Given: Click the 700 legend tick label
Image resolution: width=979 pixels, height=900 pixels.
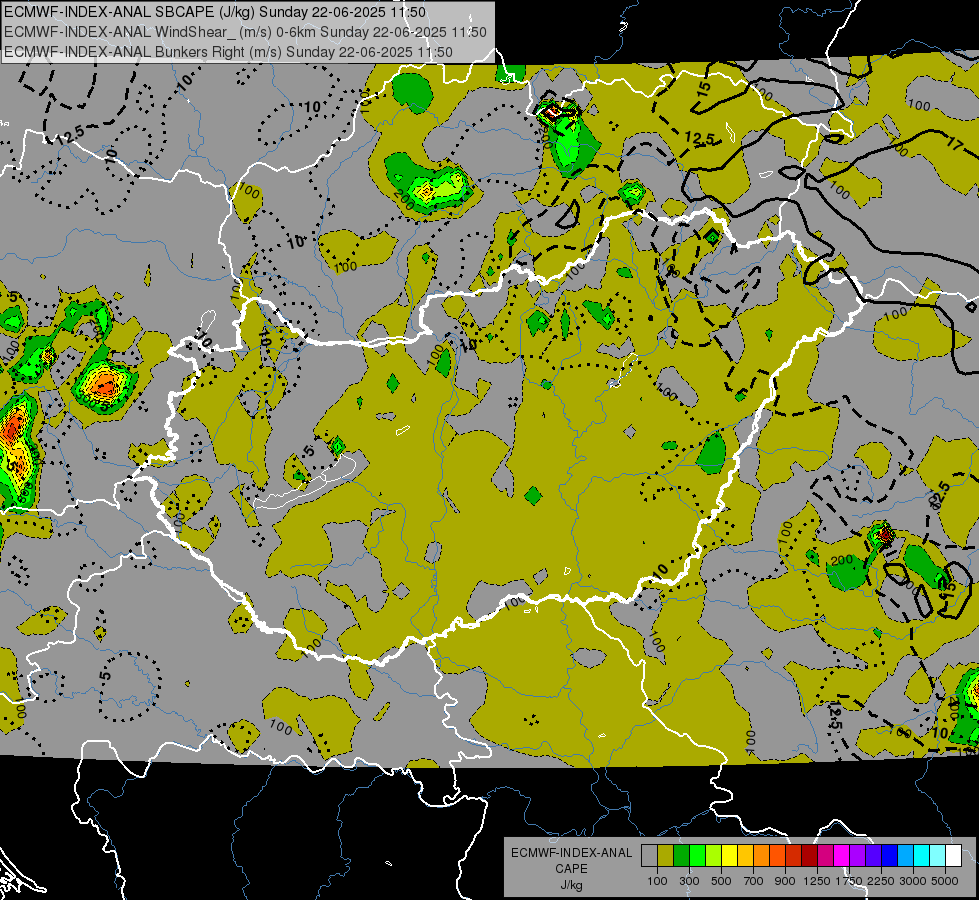Looking at the screenshot, I should [754, 881].
